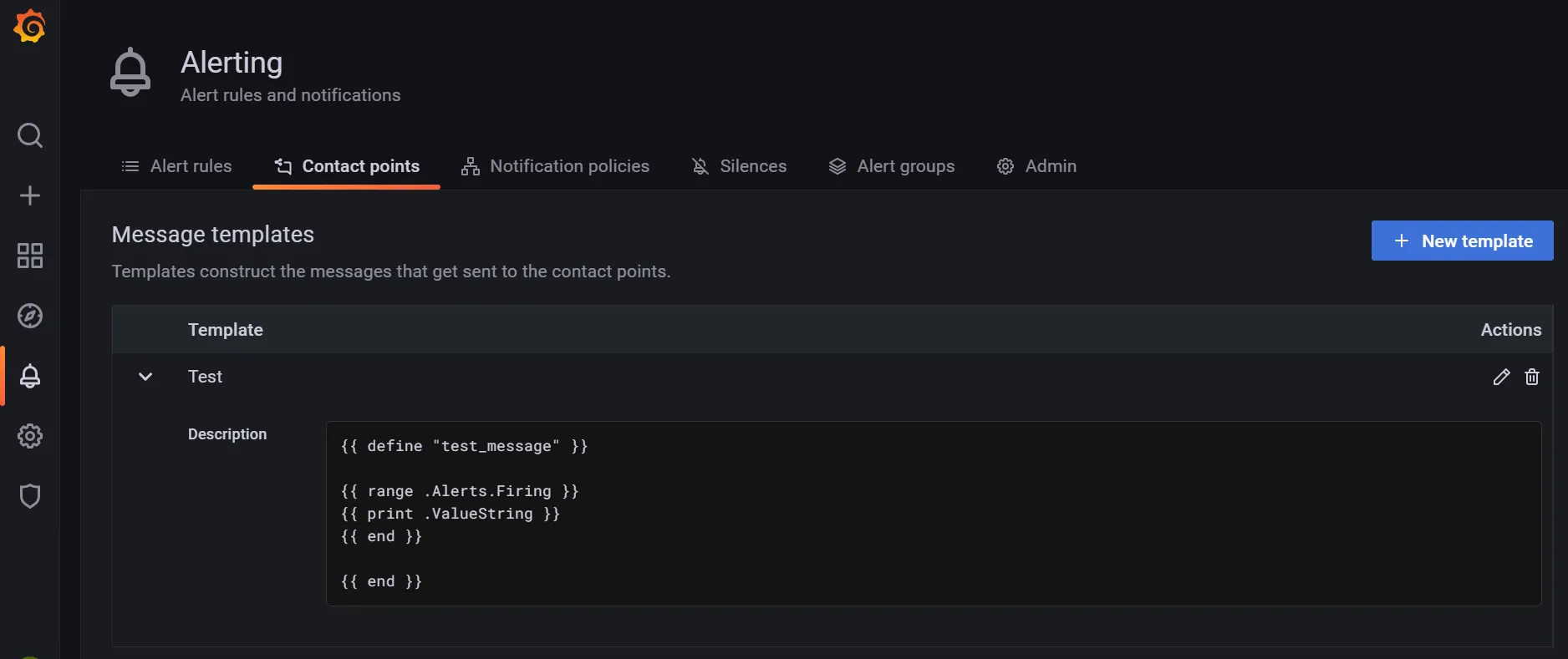This screenshot has height=659, width=1568.
Task: Switch to the Alert rules tab
Action: pyautogui.click(x=176, y=166)
